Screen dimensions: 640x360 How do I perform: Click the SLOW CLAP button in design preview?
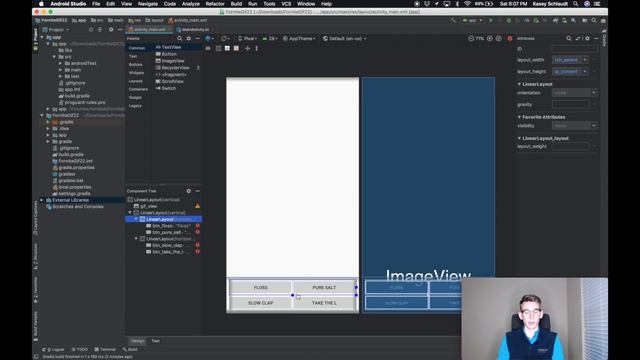261,303
